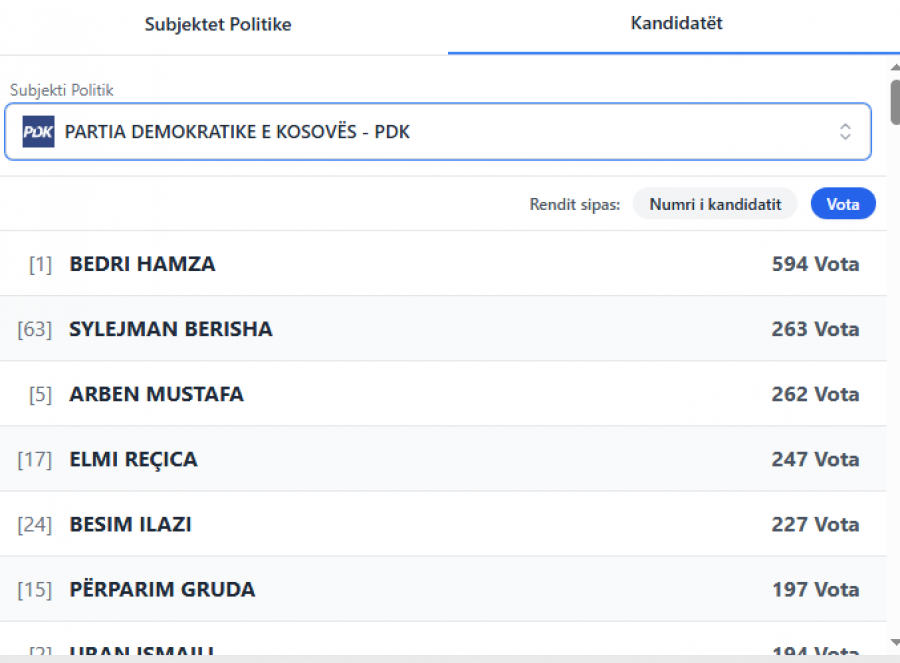Click candidate number [63] label

pyautogui.click(x=34, y=329)
